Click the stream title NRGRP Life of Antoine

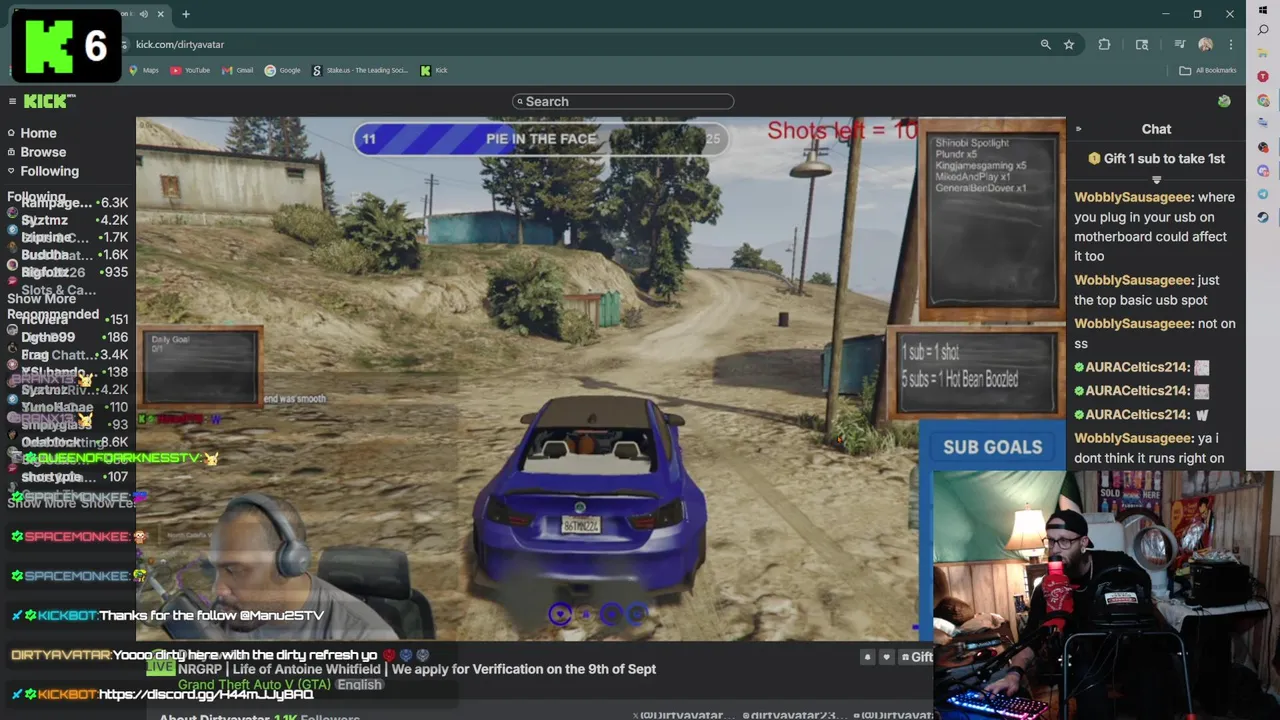click(417, 669)
